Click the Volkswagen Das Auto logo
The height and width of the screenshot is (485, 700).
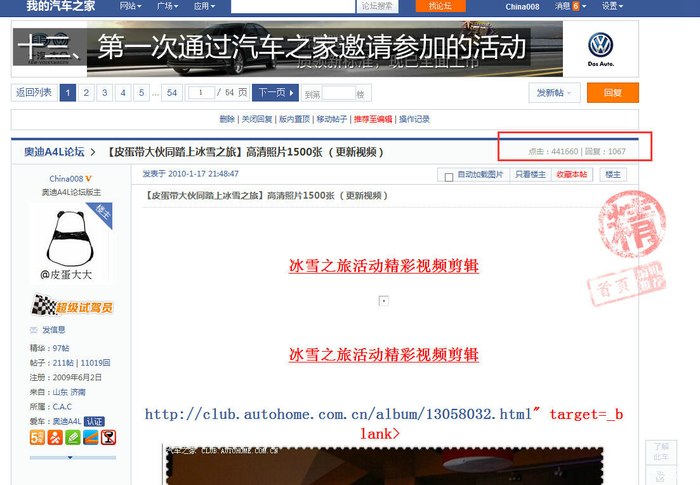[x=600, y=48]
